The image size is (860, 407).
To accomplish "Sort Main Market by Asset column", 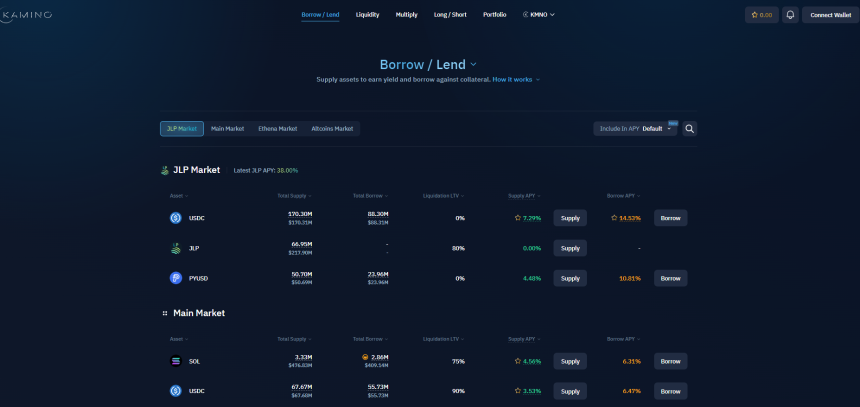I will click(179, 340).
